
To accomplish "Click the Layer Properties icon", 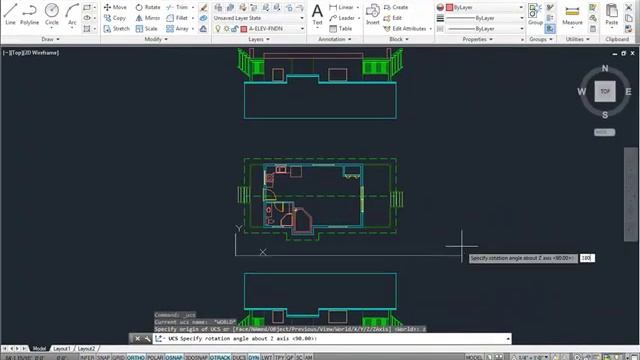I will (x=218, y=7).
